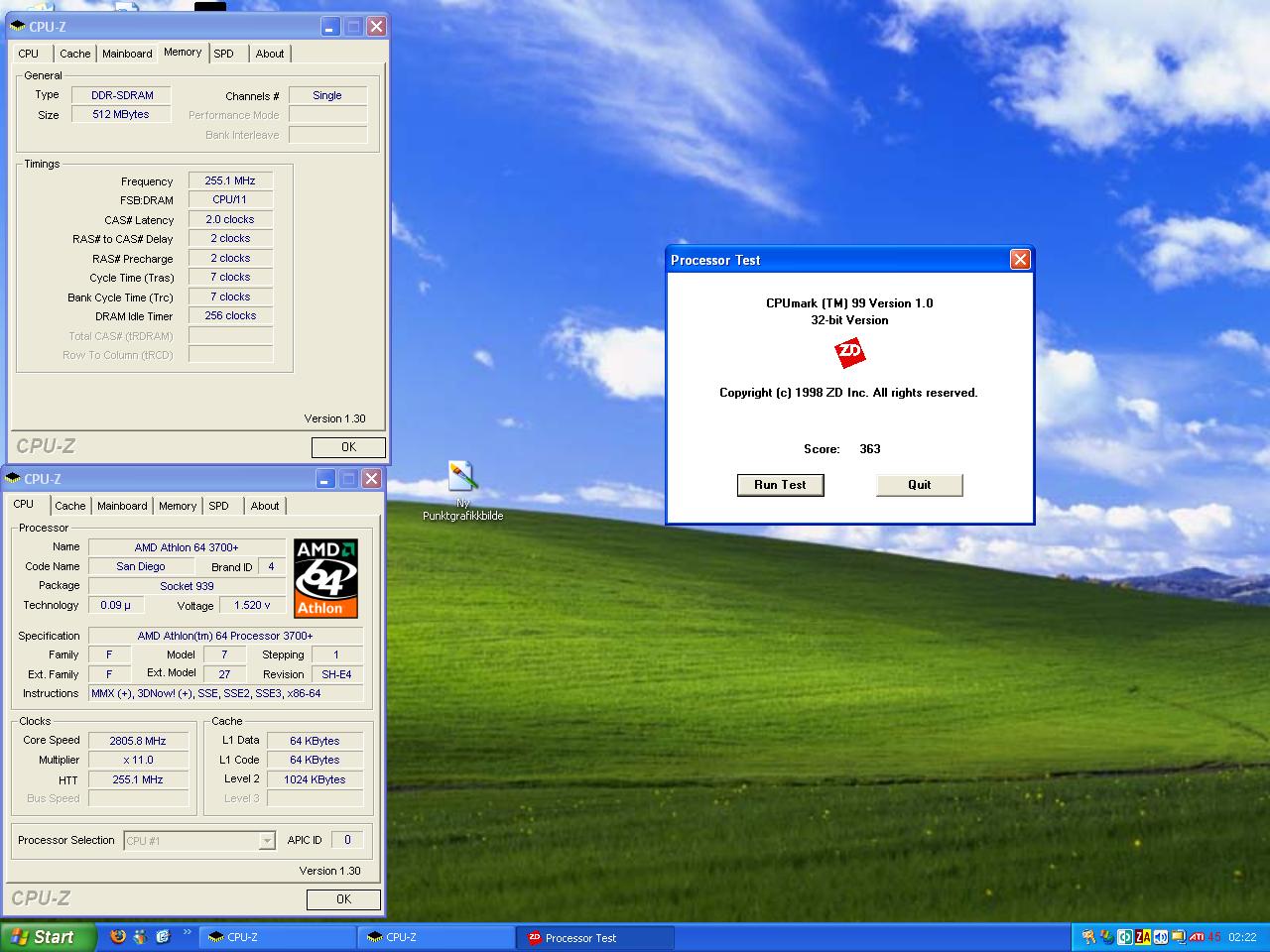The width and height of the screenshot is (1270, 952).
Task: Click the ZoneAlarm tray icon
Action: click(x=1143, y=937)
